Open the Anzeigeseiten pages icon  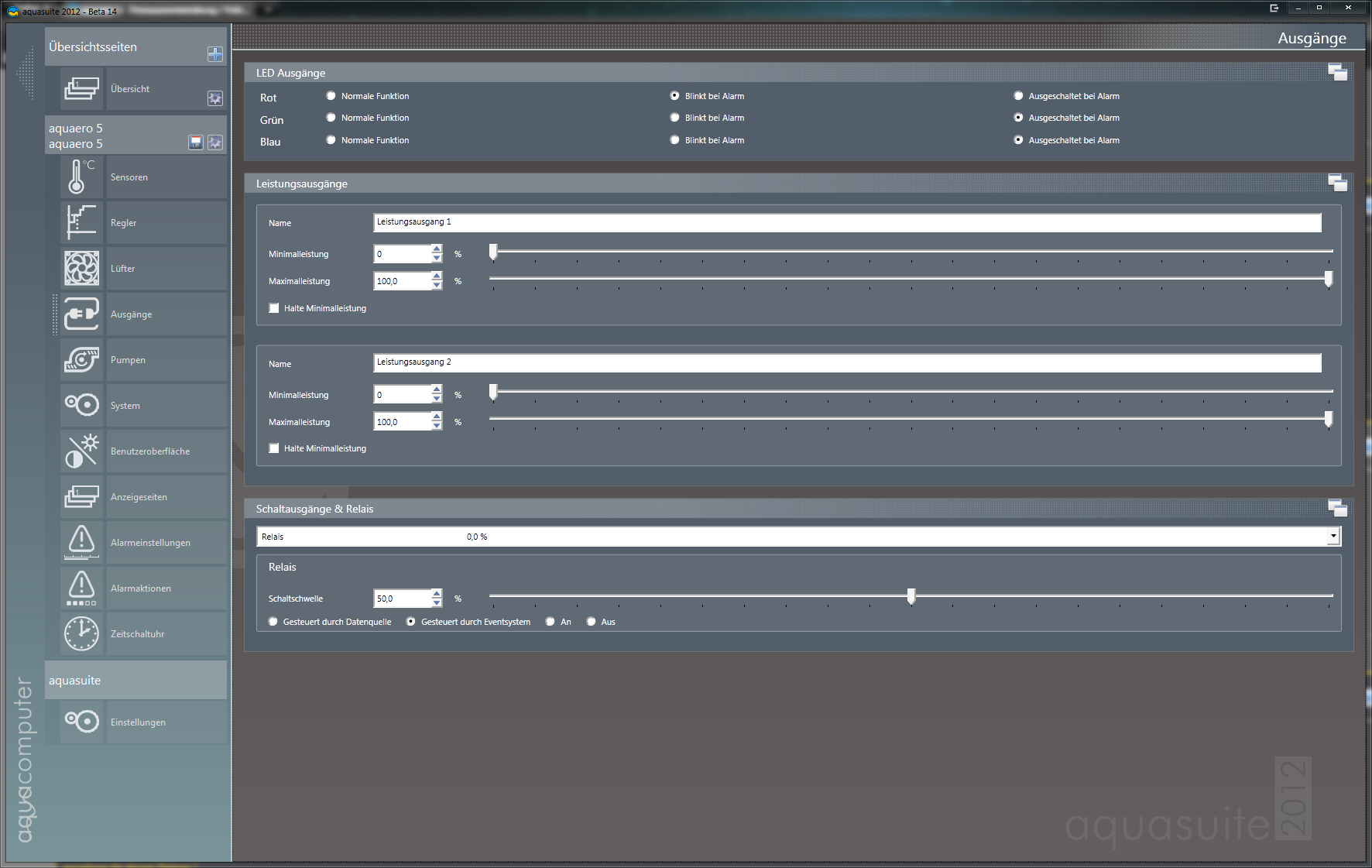pos(81,496)
